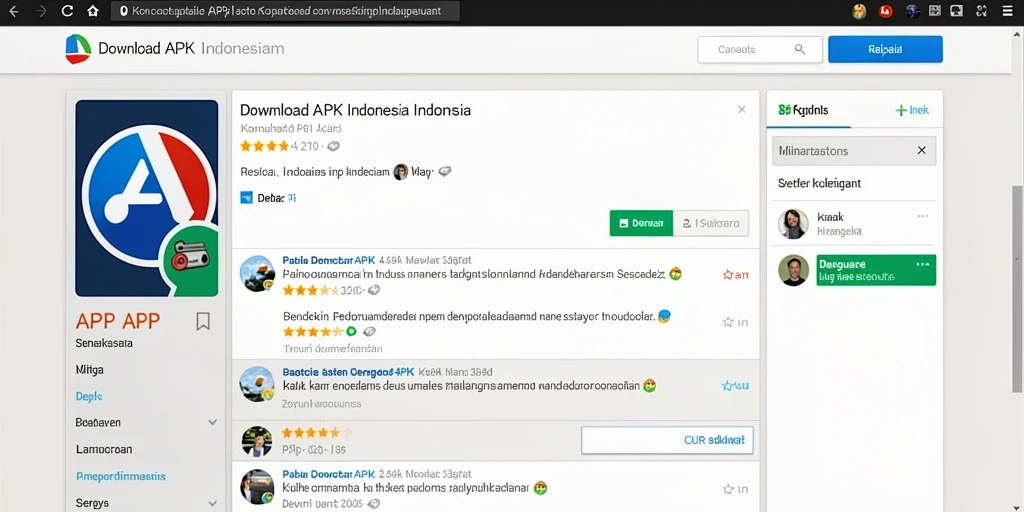Open options dots on Derguace contact
Screen dimensions: 1024x512
coord(922,264)
